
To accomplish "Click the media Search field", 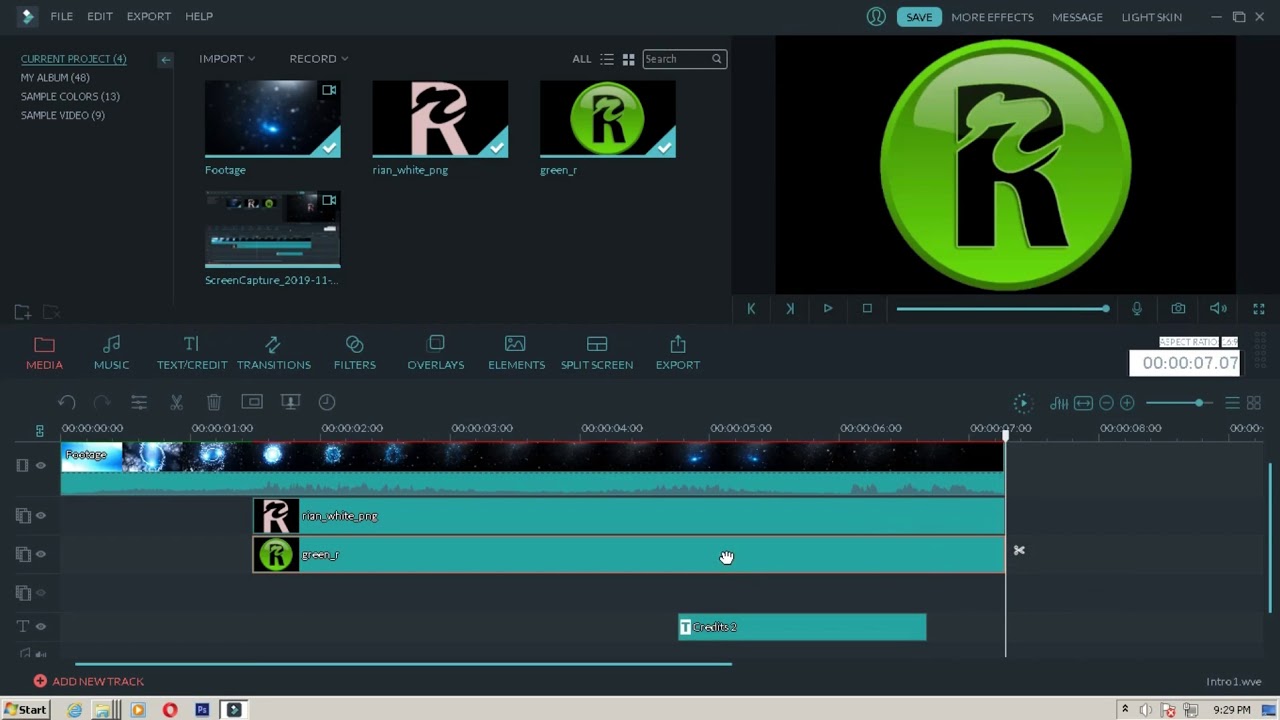I will click(684, 59).
